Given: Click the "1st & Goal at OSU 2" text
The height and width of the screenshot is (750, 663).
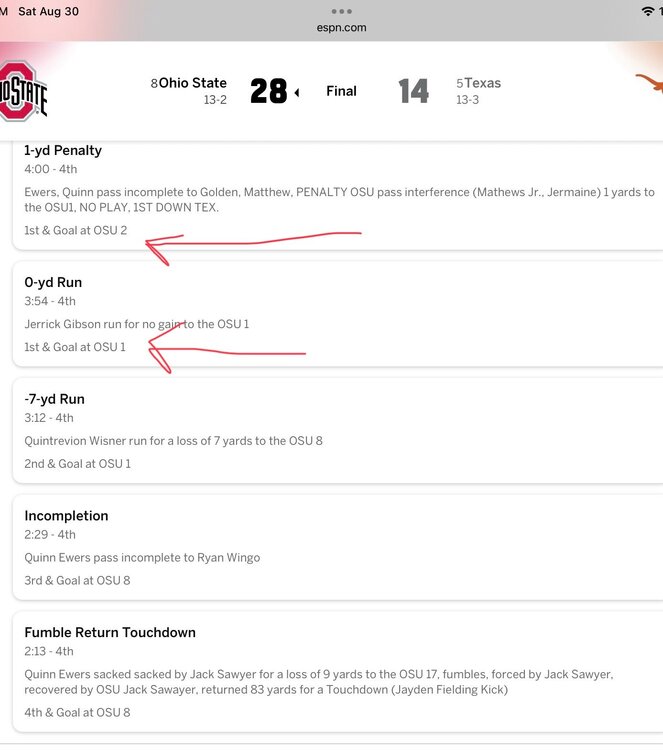Looking at the screenshot, I should pos(76,231).
